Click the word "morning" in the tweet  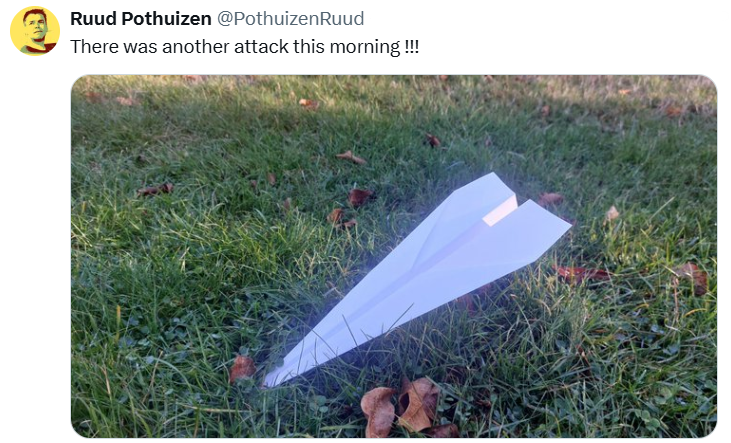pos(365,47)
